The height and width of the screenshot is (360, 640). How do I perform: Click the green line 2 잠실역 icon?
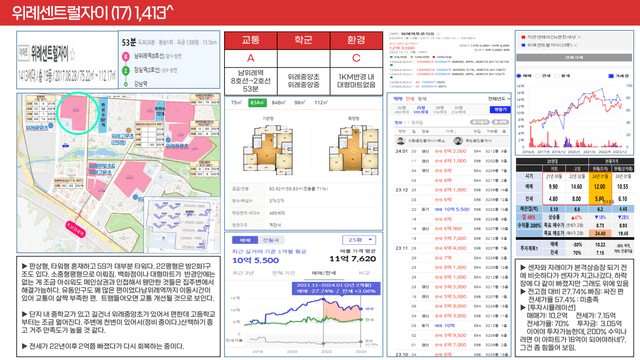[126, 71]
